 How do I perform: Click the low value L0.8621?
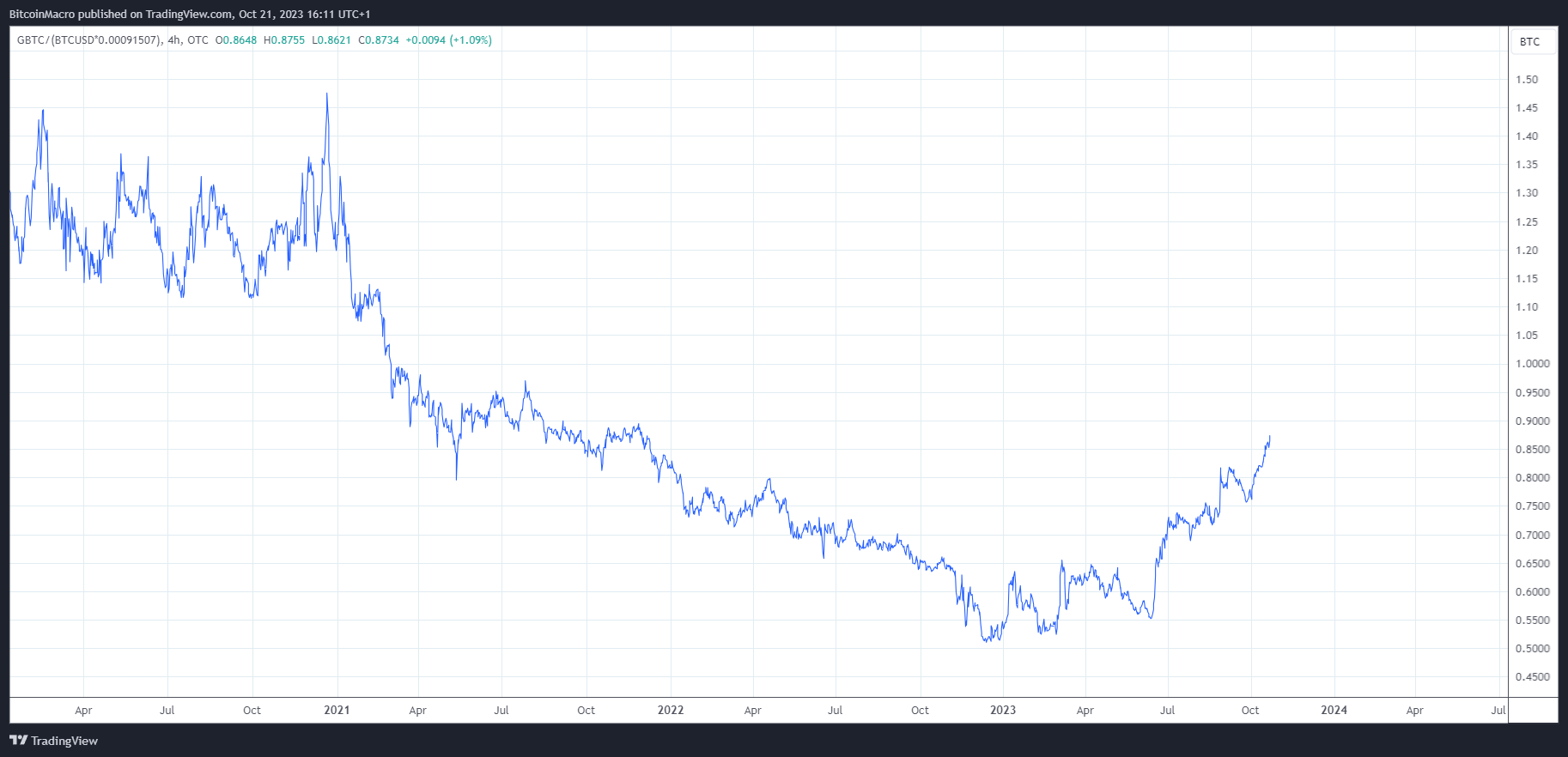pyautogui.click(x=331, y=40)
